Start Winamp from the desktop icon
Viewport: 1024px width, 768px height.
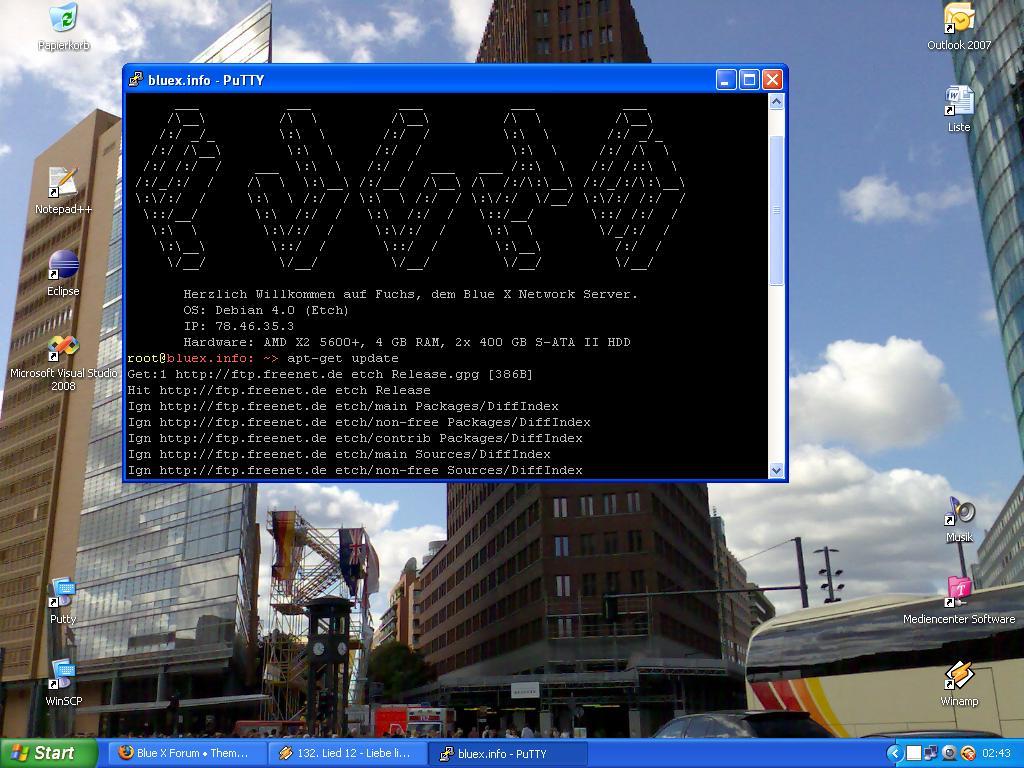tap(958, 676)
